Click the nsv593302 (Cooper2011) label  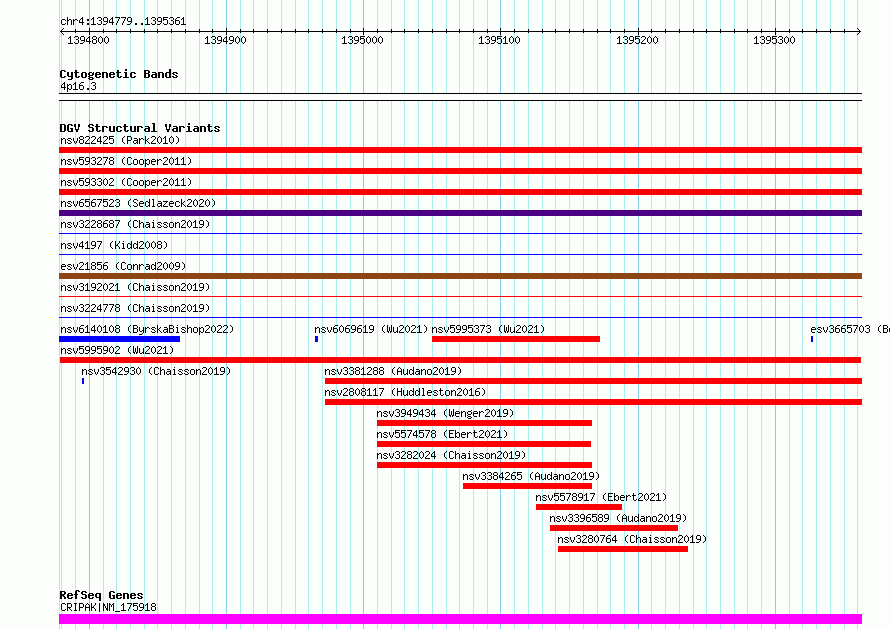tap(126, 182)
